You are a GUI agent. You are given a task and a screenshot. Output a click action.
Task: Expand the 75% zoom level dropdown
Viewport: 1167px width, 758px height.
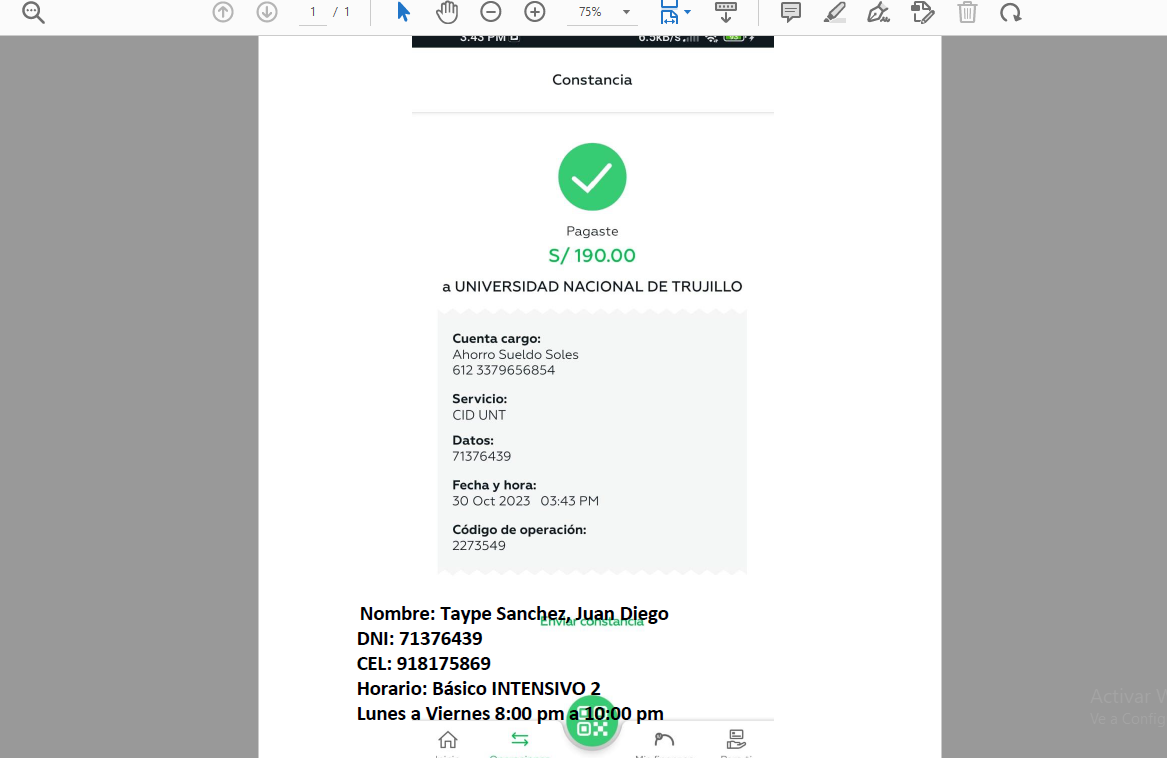tap(627, 12)
